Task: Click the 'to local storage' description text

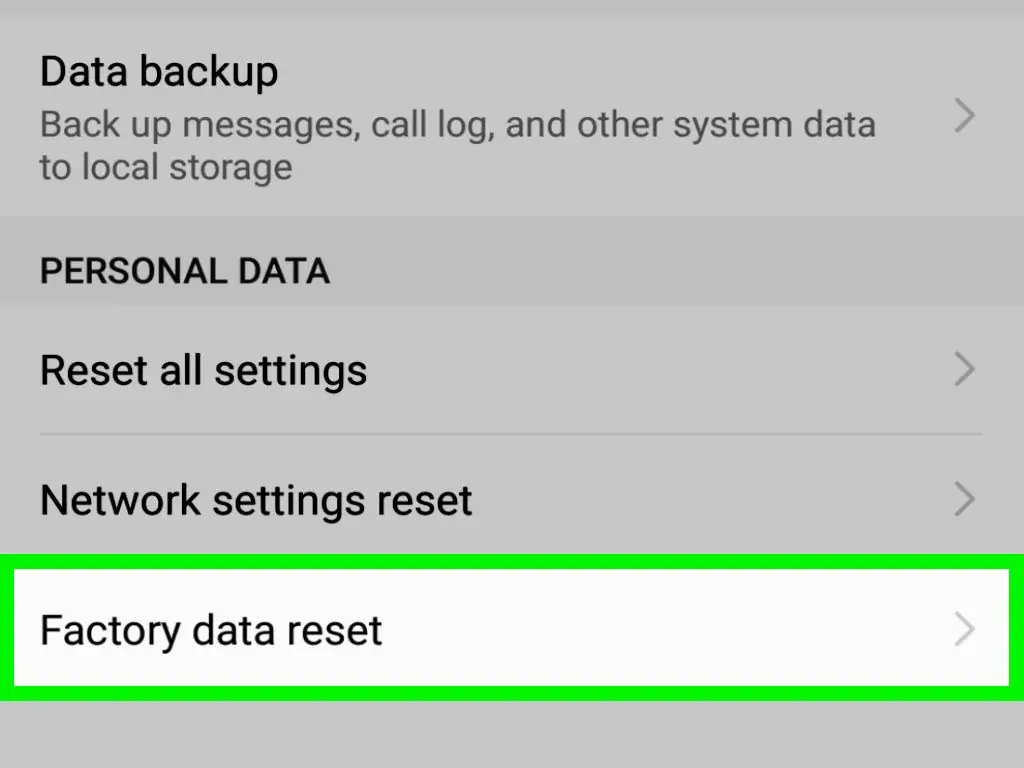Action: 166,167
